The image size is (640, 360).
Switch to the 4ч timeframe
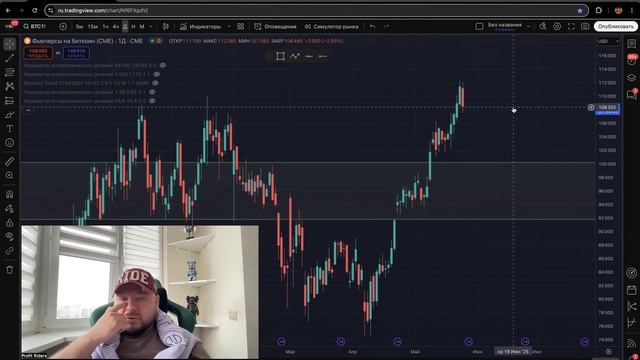pos(116,27)
